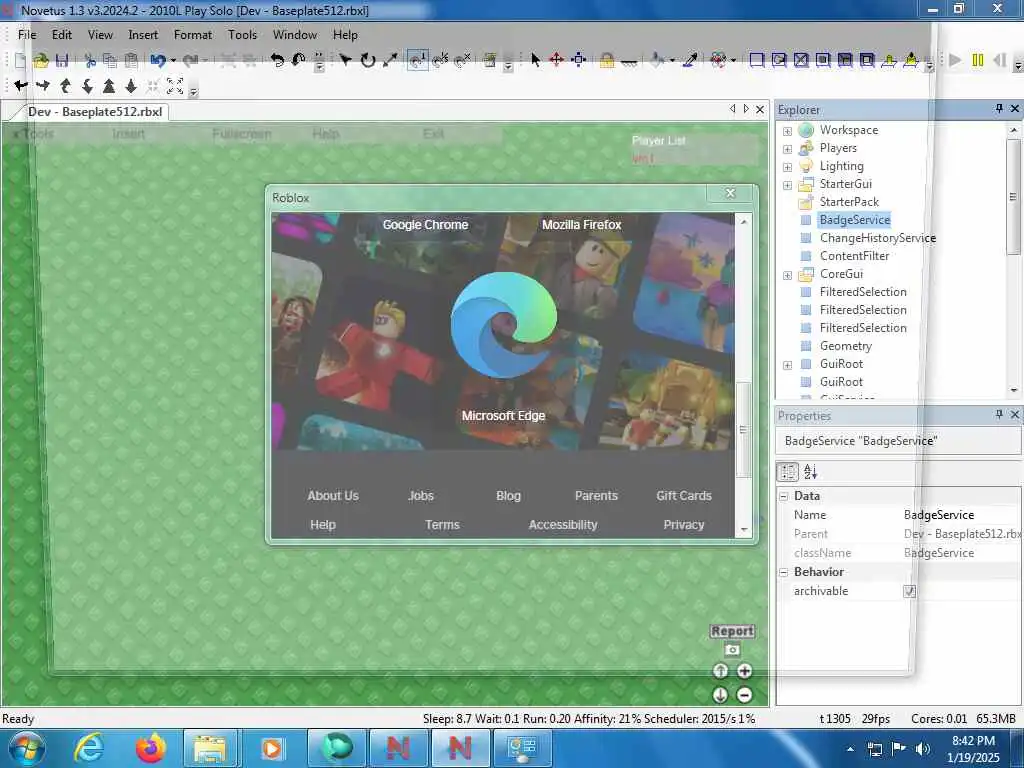Click the Reset rewind button

(x=999, y=60)
